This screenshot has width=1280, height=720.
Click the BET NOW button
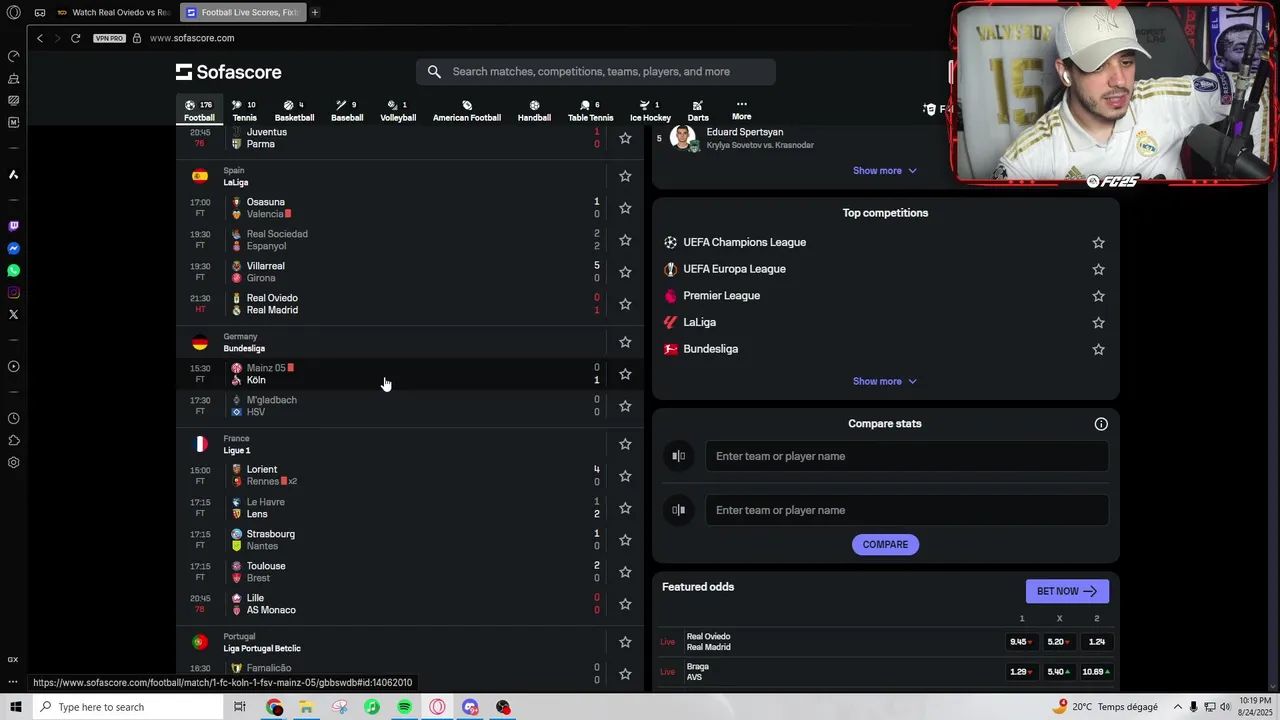coord(1067,591)
